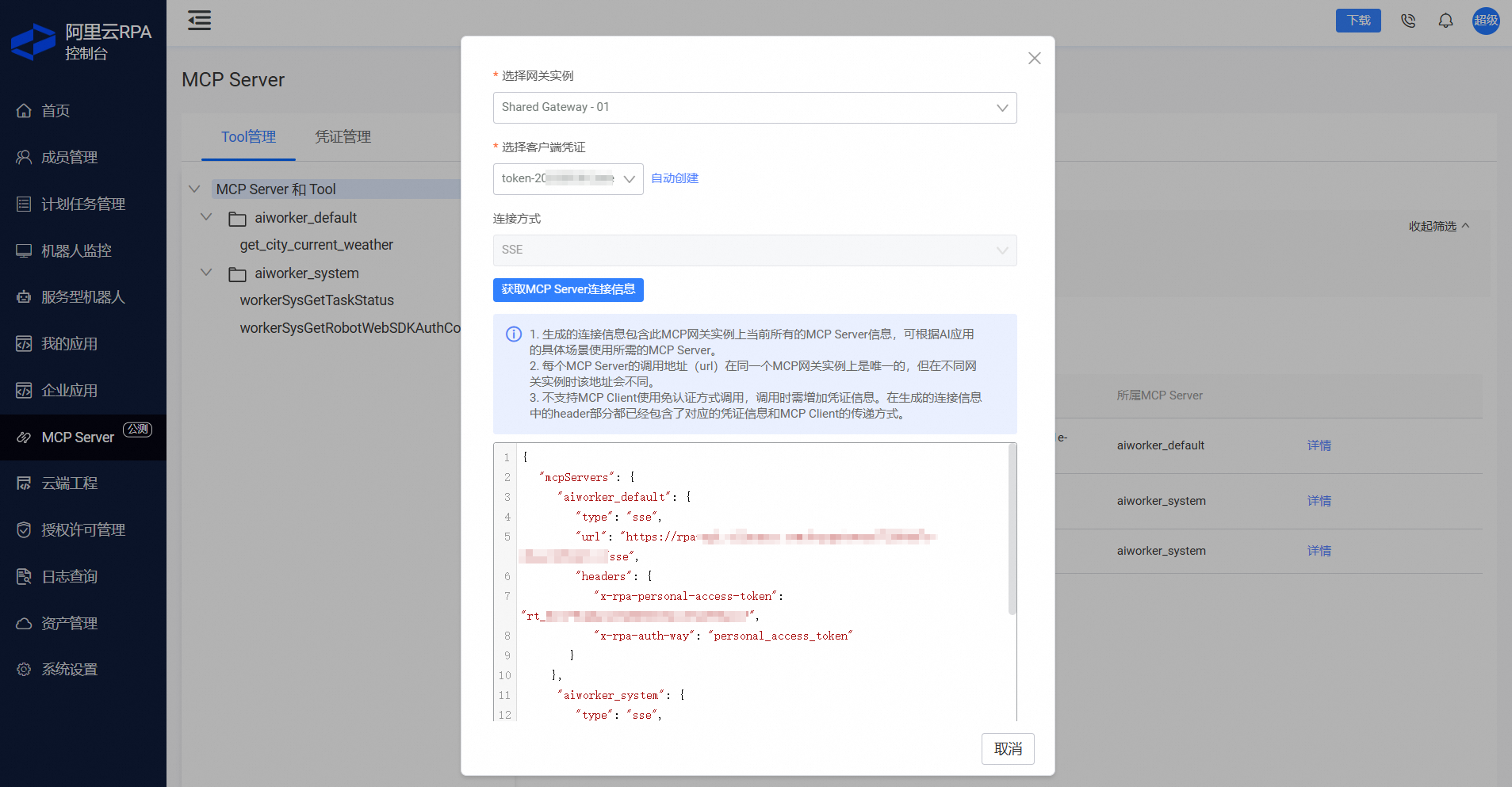Click the 日志查询 log search icon

[24, 576]
